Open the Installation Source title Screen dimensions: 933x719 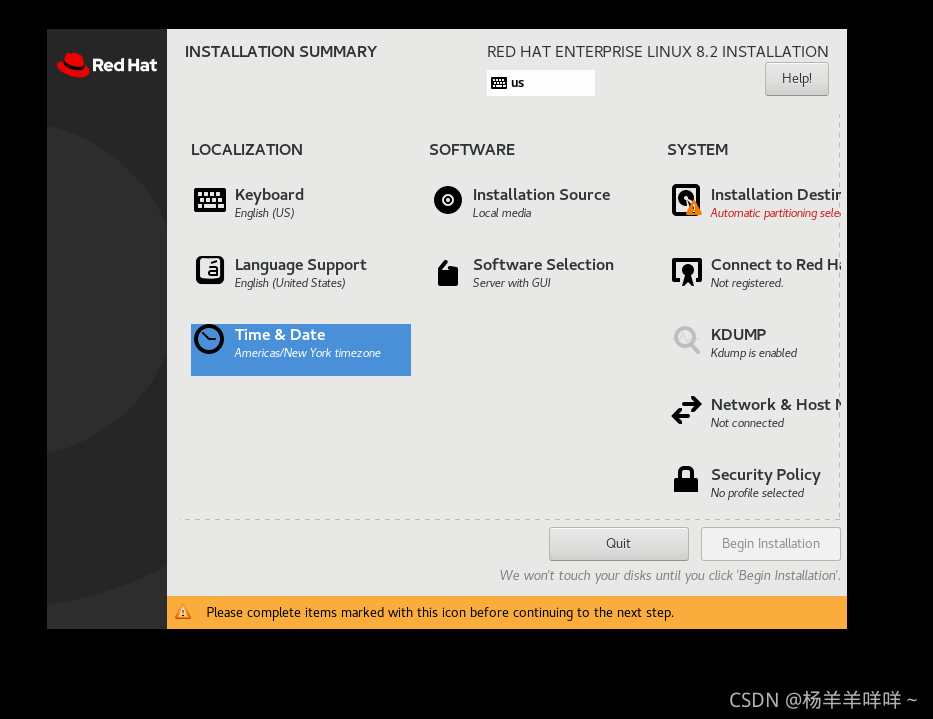pyautogui.click(x=541, y=195)
